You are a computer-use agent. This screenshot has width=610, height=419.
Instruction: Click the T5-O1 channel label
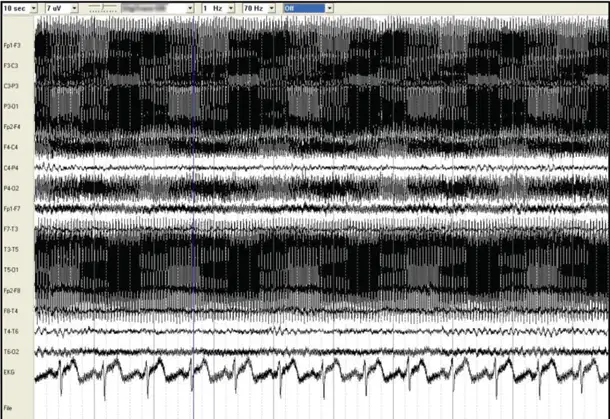11,270
